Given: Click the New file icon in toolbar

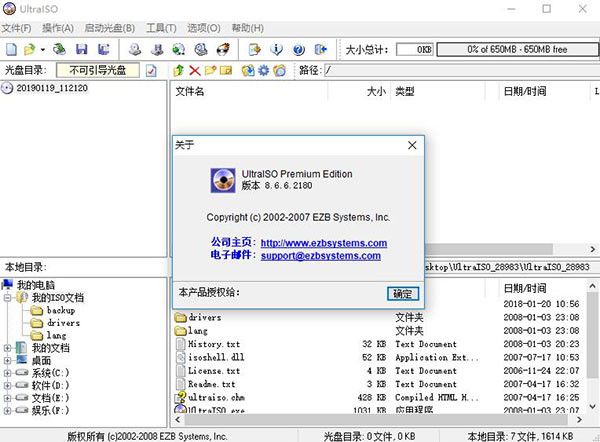Looking at the screenshot, I should tap(11, 48).
